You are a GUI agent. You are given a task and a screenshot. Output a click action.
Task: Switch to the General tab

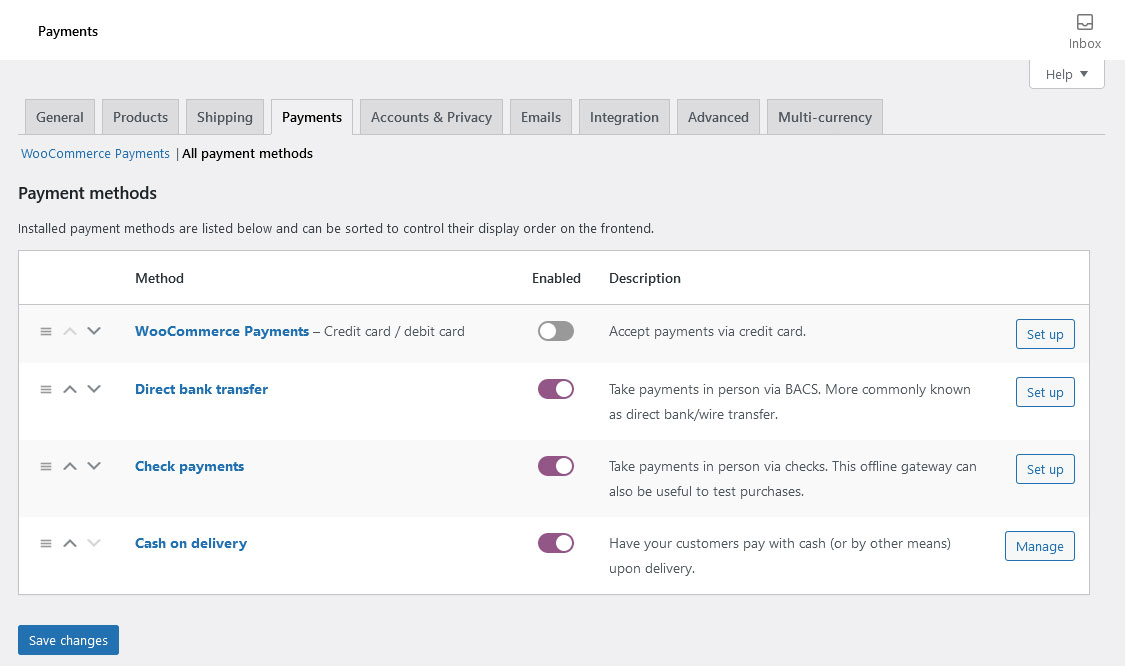tap(60, 117)
